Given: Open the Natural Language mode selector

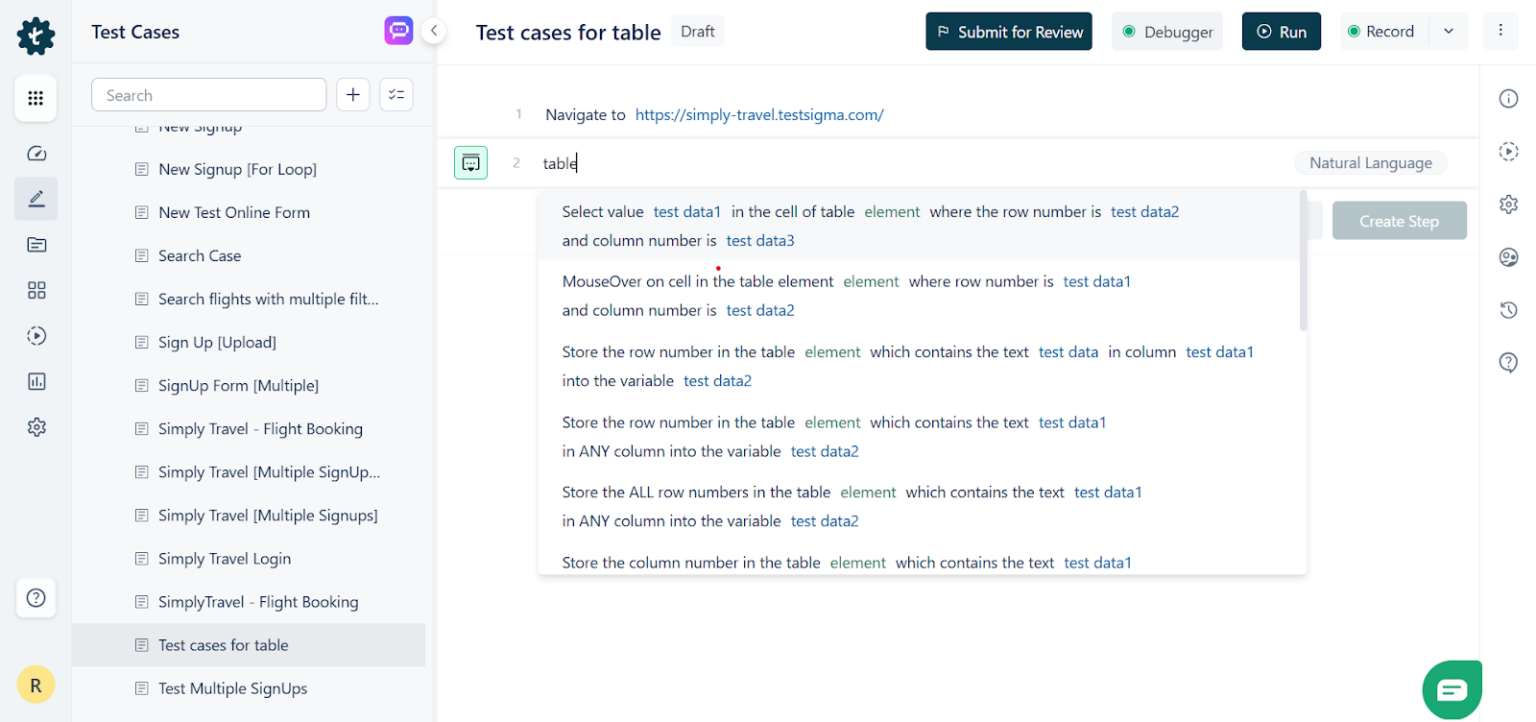Looking at the screenshot, I should [1371, 162].
